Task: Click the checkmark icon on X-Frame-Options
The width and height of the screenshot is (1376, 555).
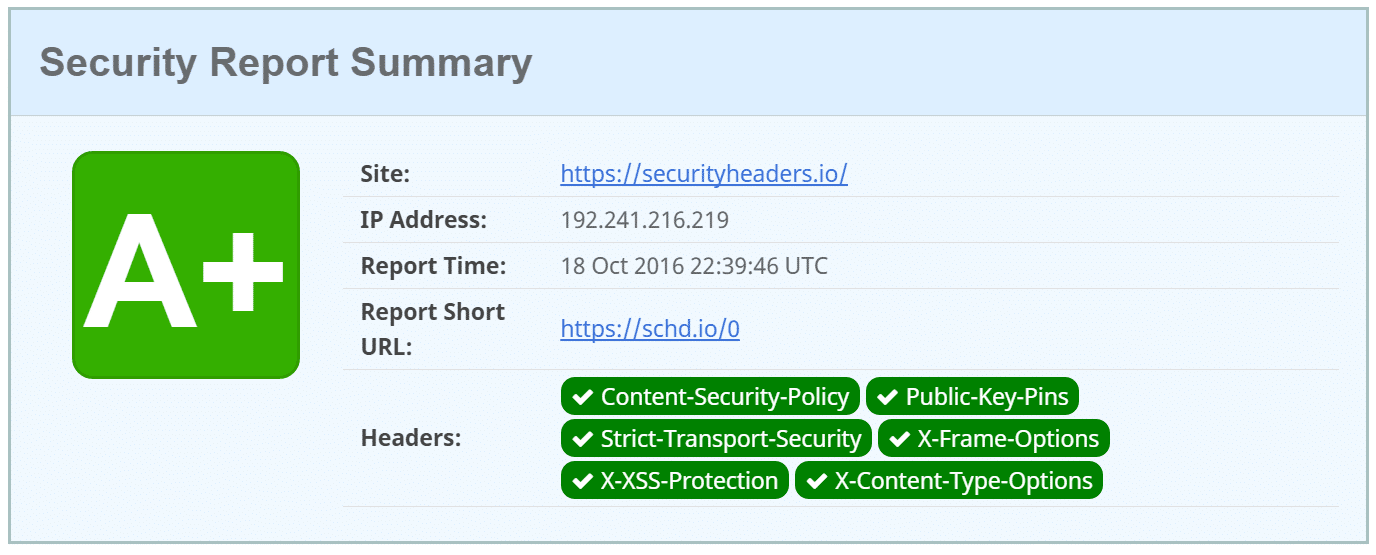Action: [x=899, y=439]
